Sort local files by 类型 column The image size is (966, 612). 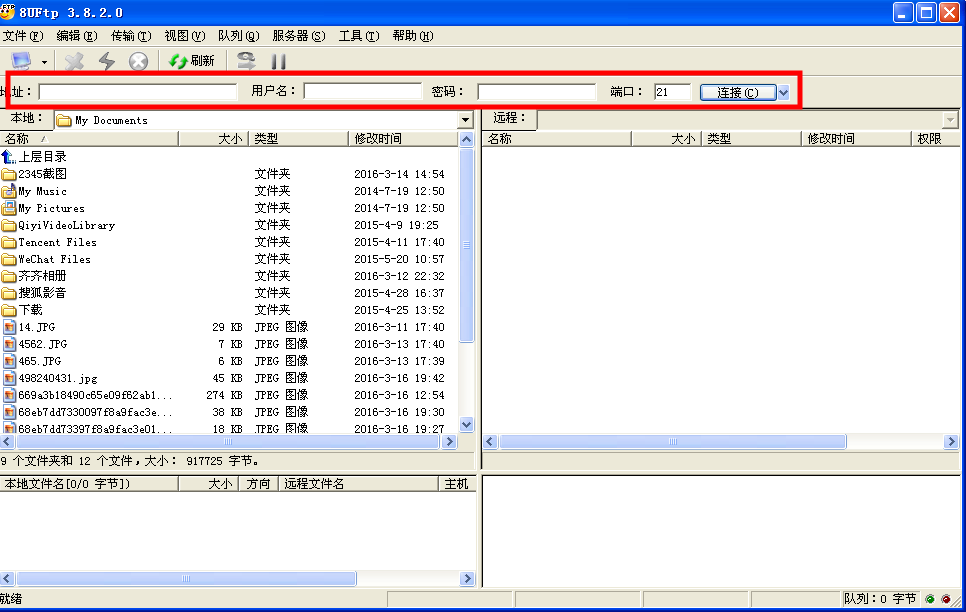point(298,139)
